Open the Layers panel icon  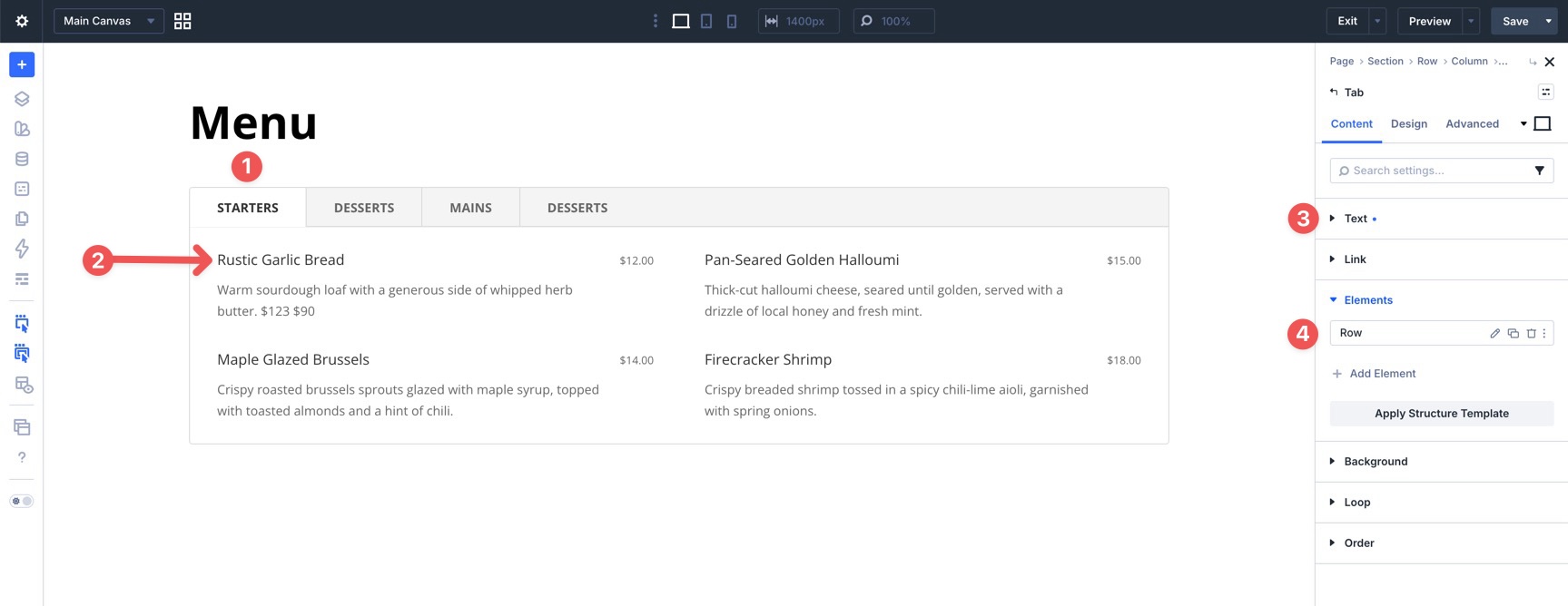(22, 99)
